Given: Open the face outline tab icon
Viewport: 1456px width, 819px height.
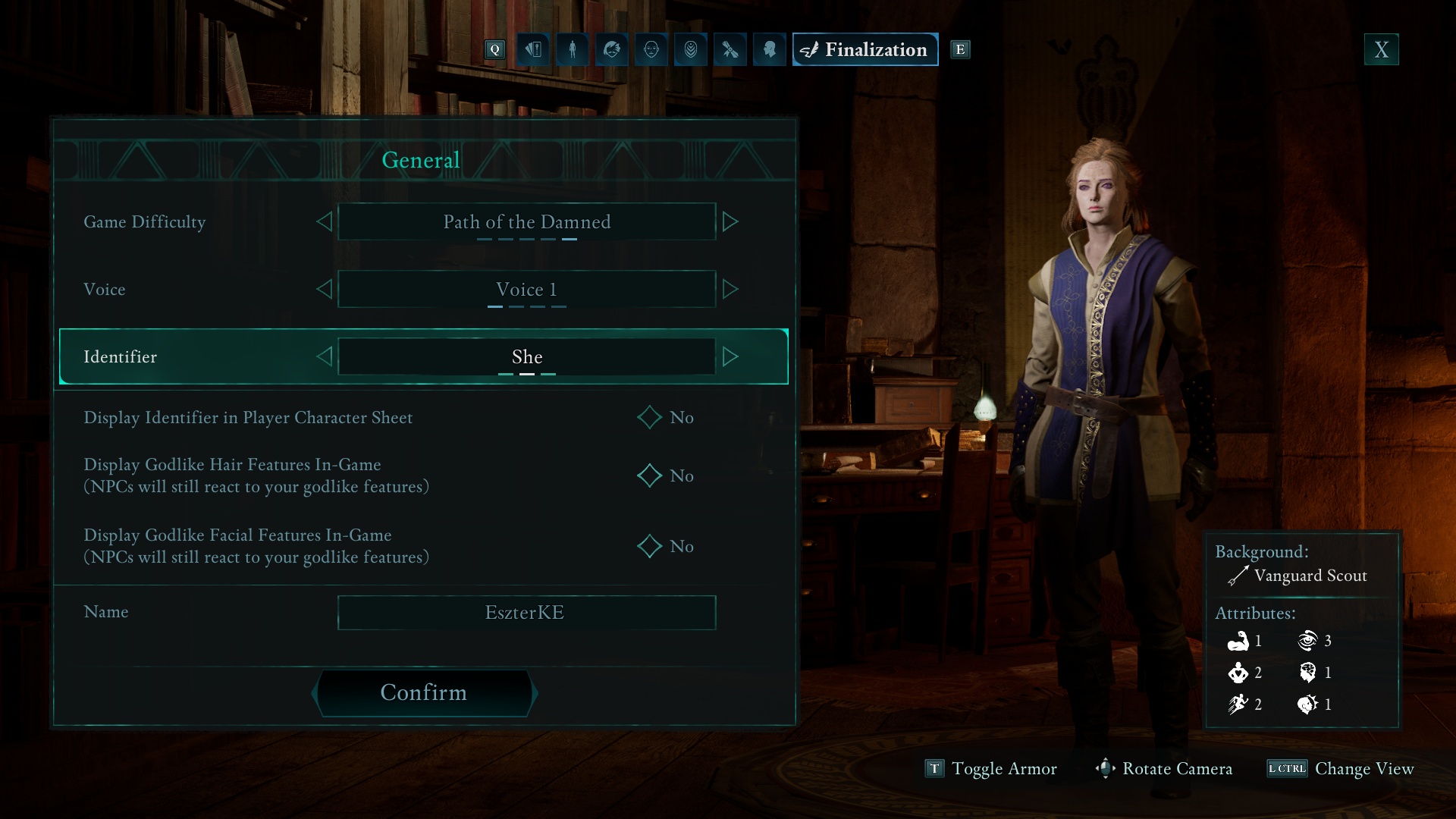Looking at the screenshot, I should pyautogui.click(x=651, y=49).
